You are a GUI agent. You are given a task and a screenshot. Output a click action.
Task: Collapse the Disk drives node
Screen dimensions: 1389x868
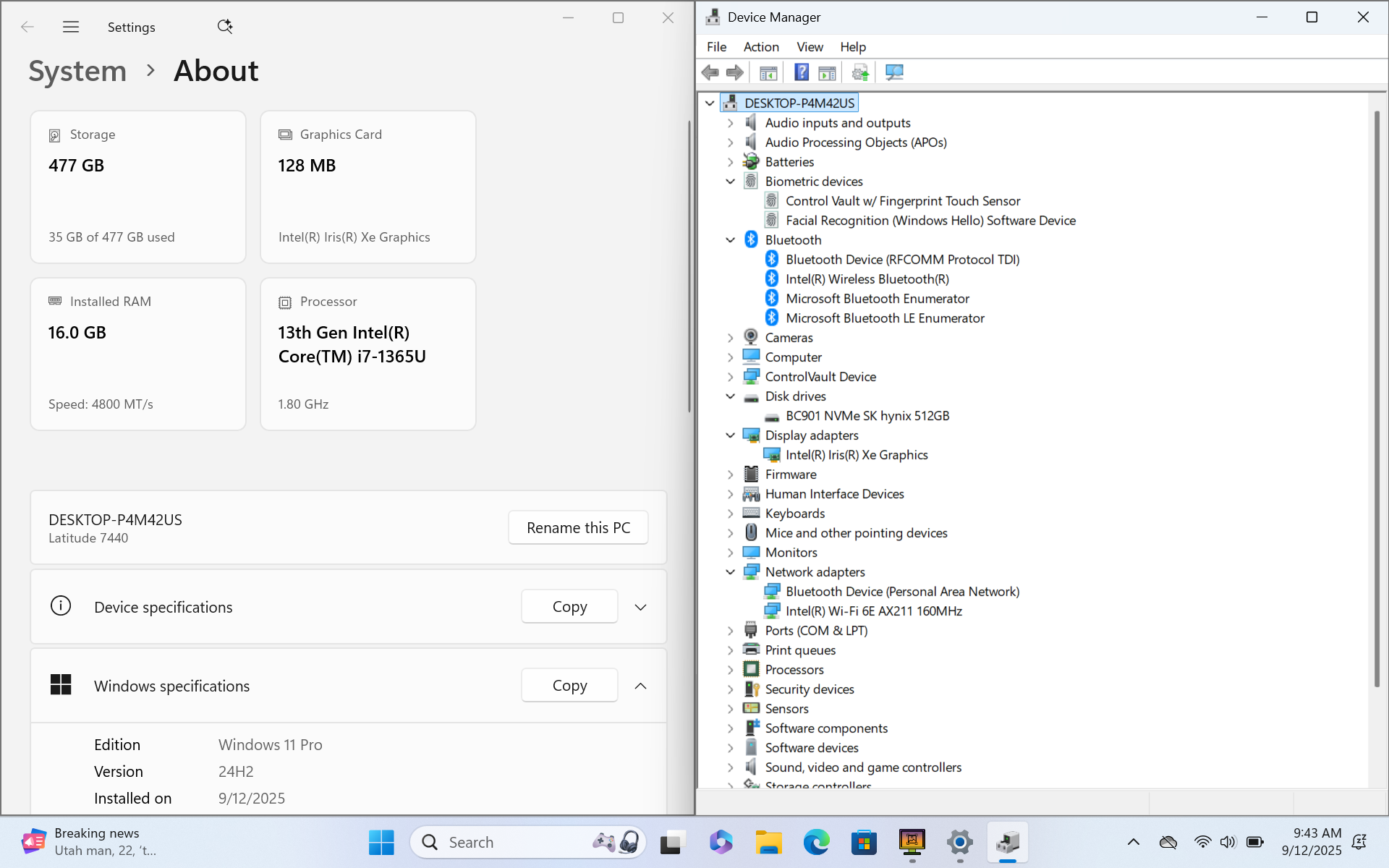730,396
